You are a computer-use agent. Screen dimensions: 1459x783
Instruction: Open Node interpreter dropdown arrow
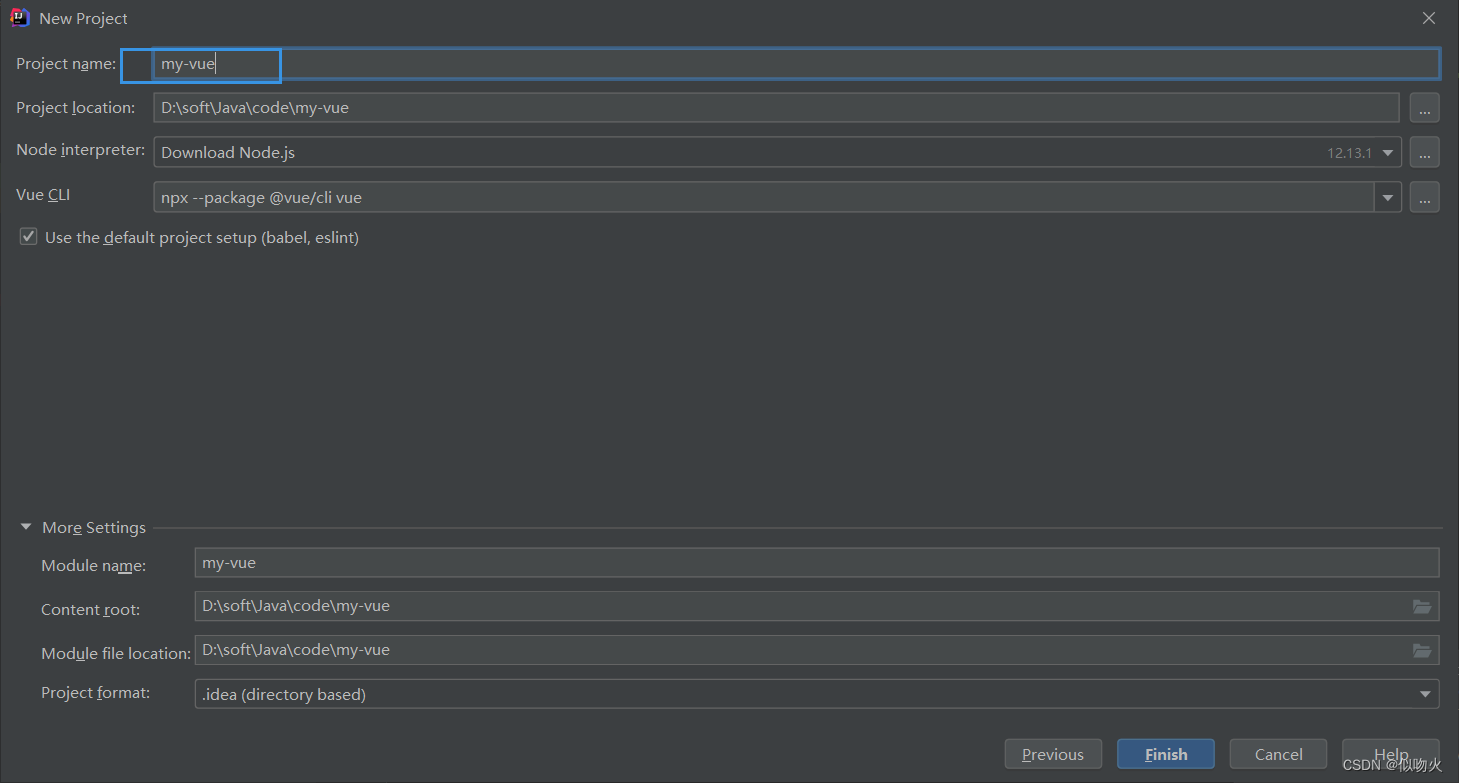(x=1388, y=153)
